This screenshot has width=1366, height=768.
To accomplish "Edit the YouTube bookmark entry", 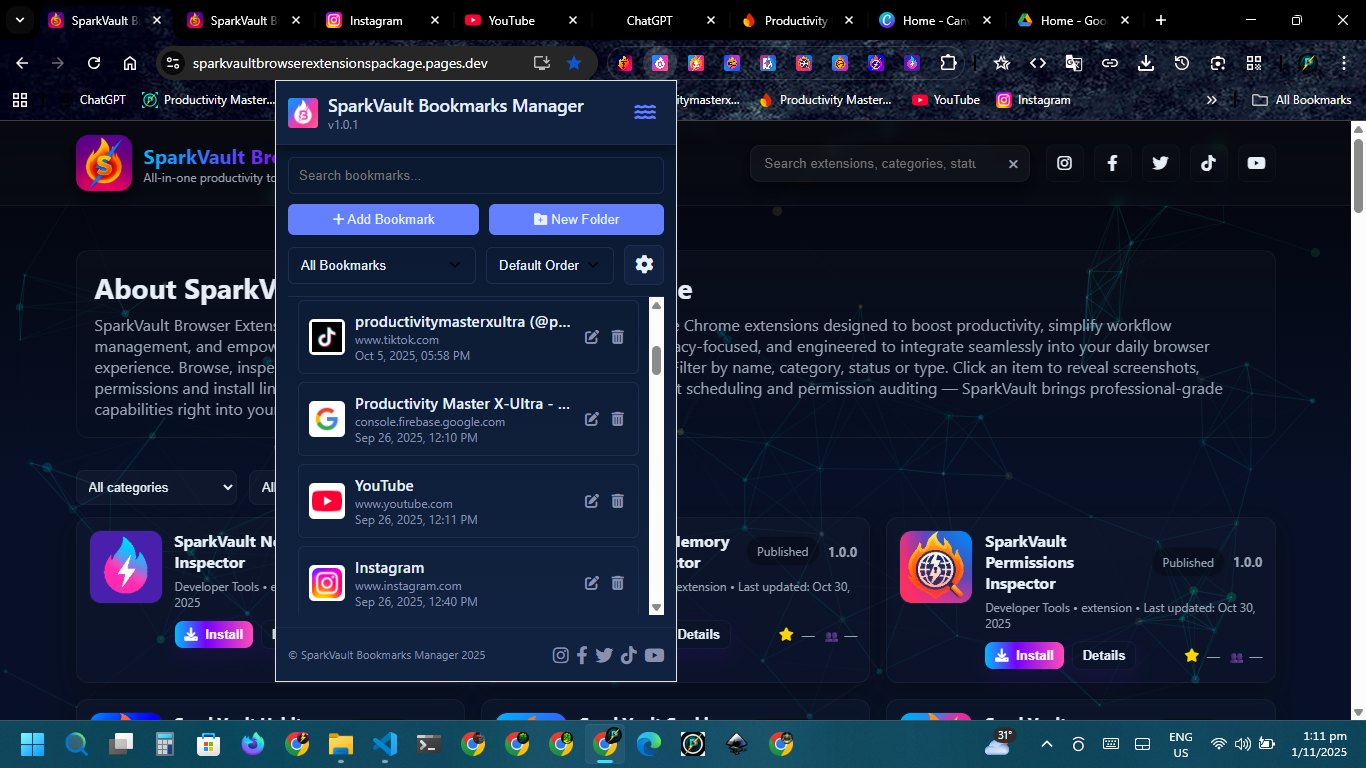I will [592, 501].
